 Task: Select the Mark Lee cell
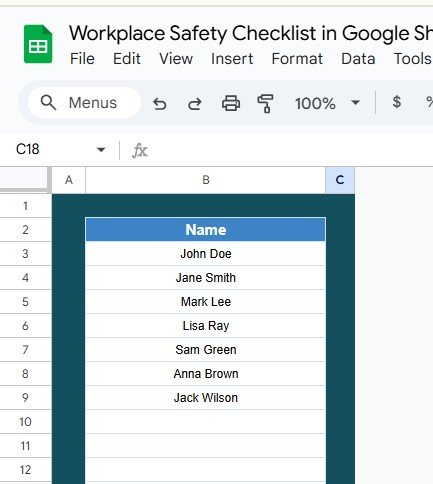[x=206, y=302]
